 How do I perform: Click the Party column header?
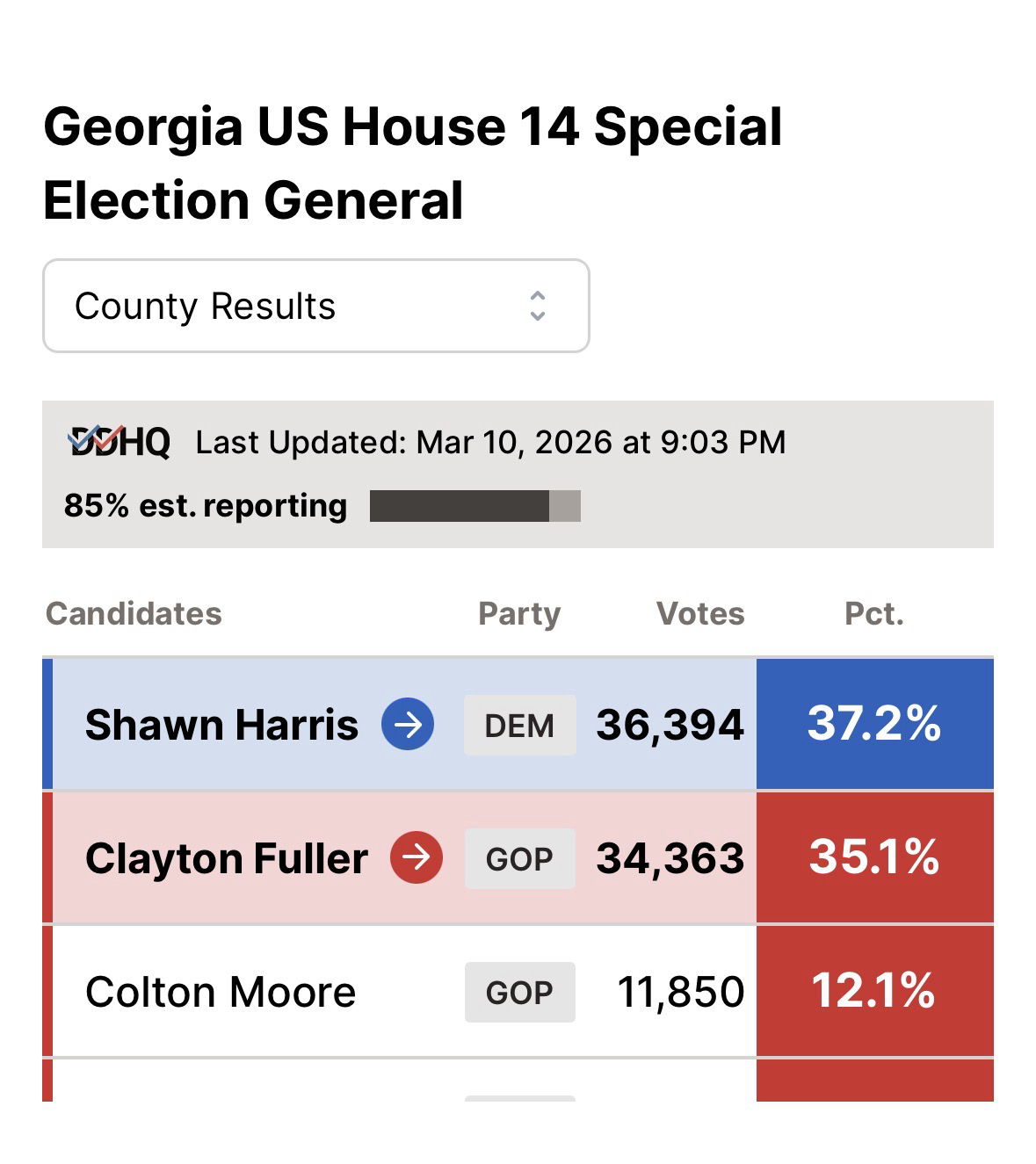click(x=519, y=613)
